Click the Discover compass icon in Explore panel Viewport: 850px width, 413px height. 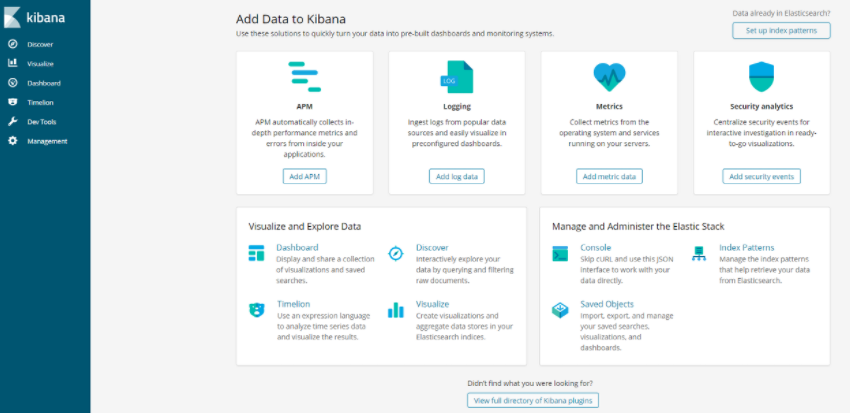click(x=396, y=253)
